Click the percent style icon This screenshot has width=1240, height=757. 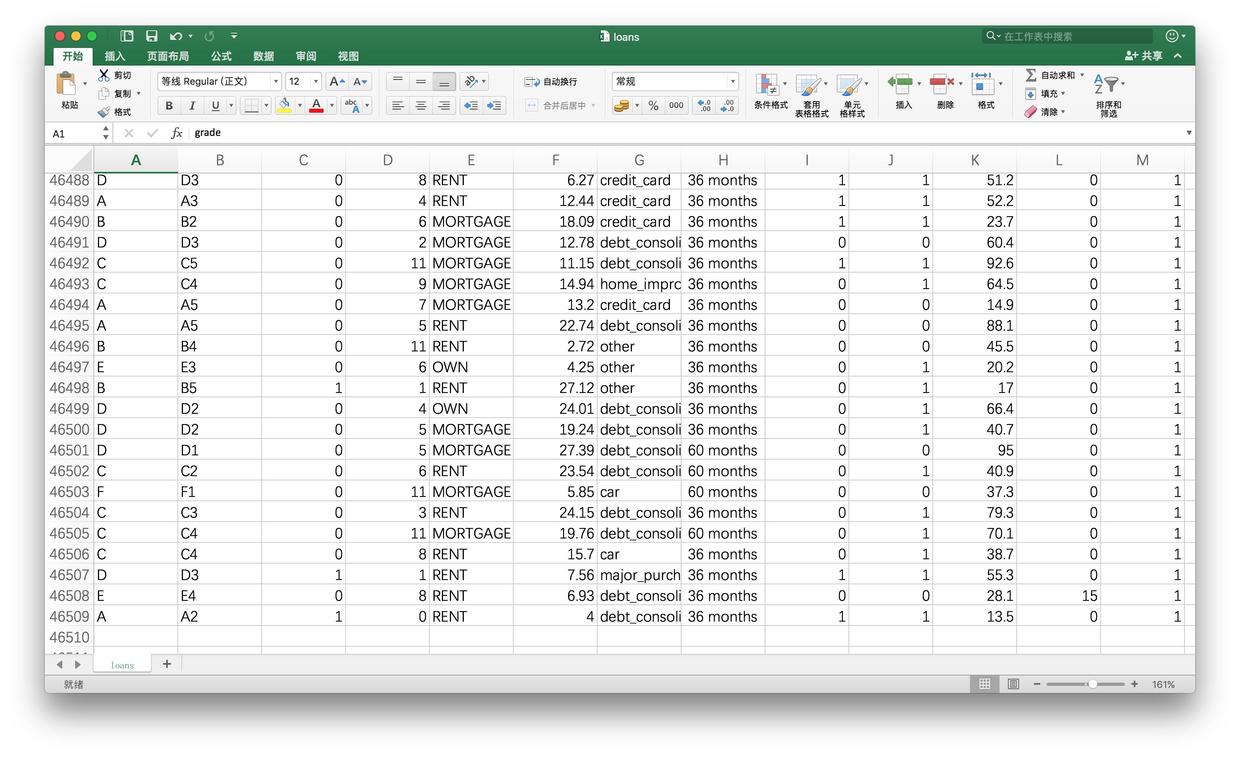pos(653,106)
